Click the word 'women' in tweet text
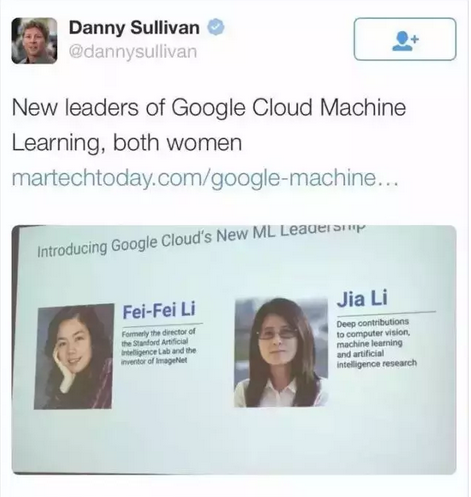This screenshot has width=471, height=497. tap(204, 143)
